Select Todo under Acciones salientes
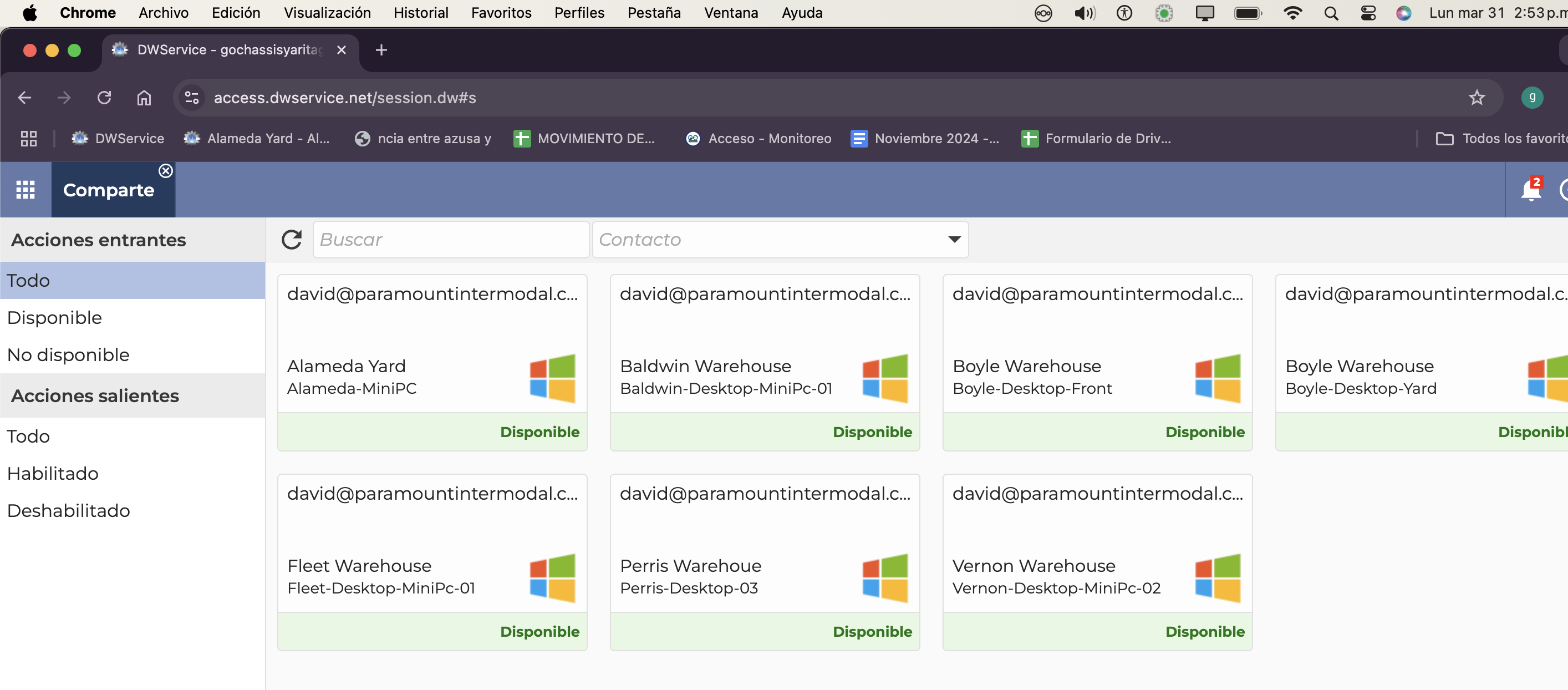This screenshot has width=1568, height=690. pyautogui.click(x=133, y=436)
